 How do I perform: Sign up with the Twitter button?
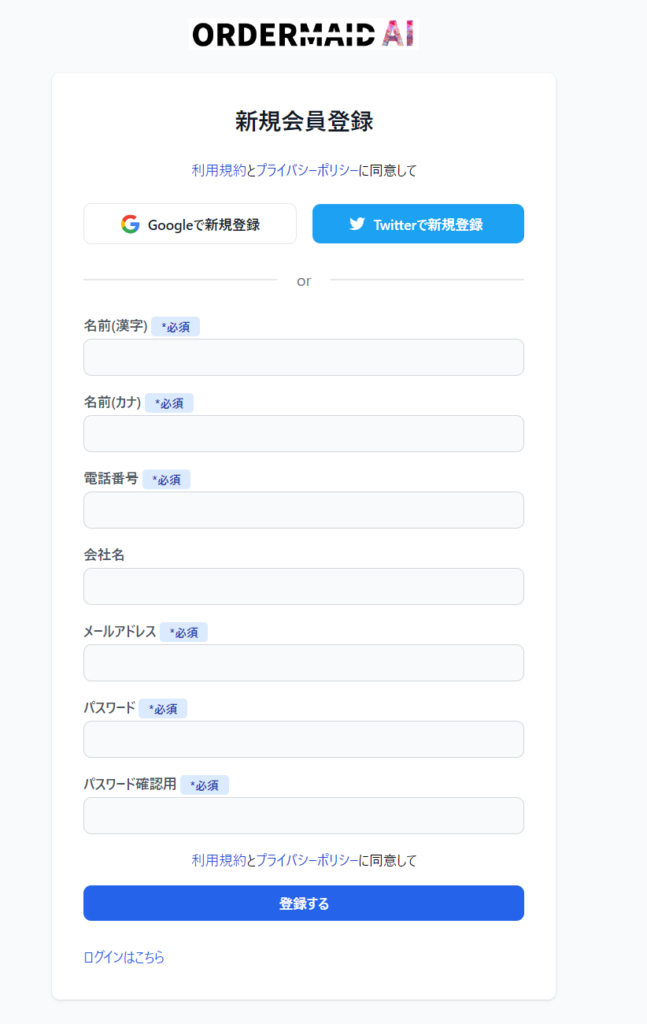(418, 224)
